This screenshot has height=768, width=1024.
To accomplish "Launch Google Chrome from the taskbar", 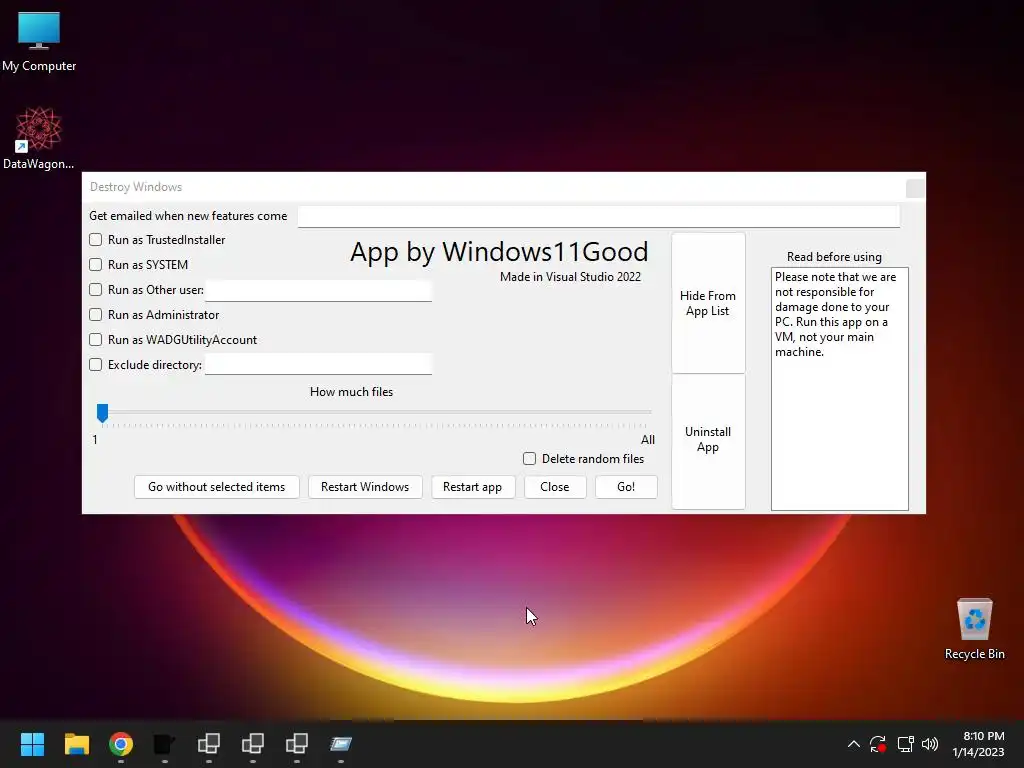I will pos(121,744).
